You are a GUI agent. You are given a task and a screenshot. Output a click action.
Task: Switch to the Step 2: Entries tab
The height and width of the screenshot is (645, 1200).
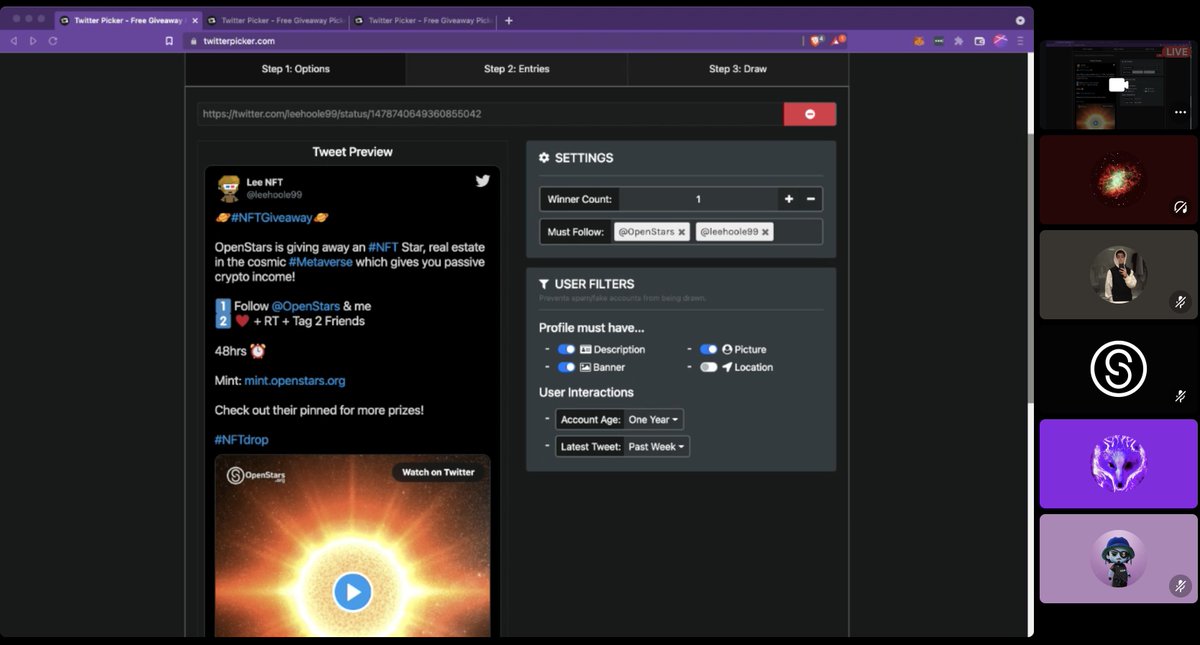pos(517,69)
